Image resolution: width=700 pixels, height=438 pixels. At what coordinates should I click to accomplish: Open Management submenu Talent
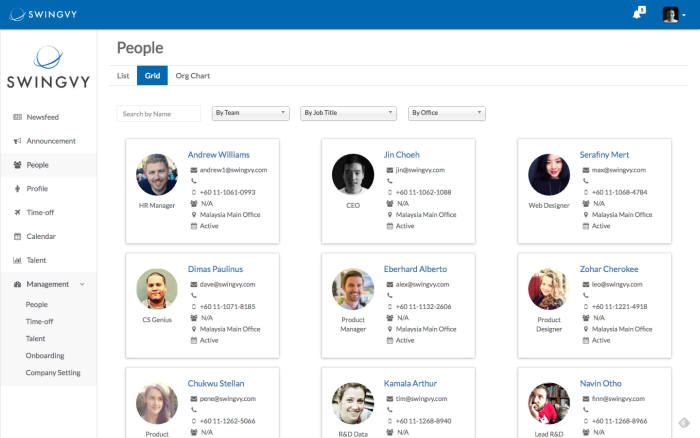(x=35, y=338)
